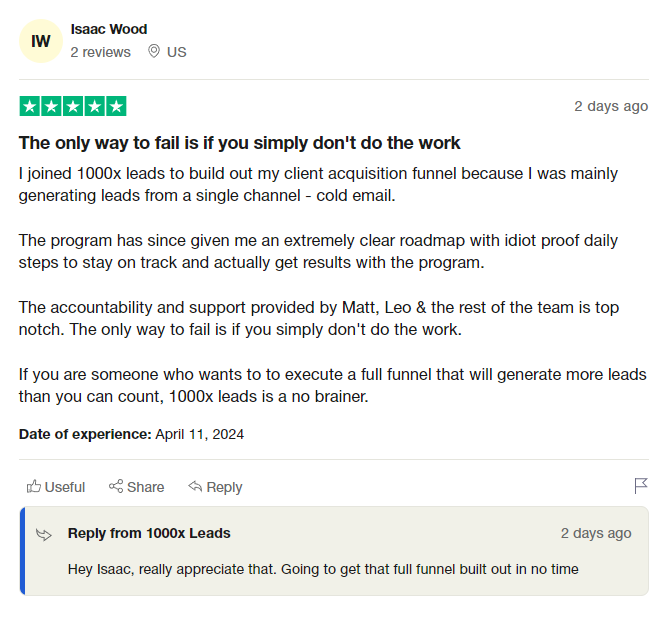Image resolution: width=669 pixels, height=618 pixels.
Task: Open the review title about failing
Action: (x=240, y=143)
